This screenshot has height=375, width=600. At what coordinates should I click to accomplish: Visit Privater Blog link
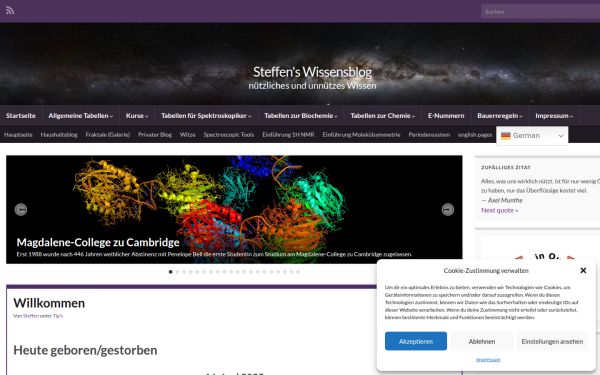pyautogui.click(x=155, y=135)
